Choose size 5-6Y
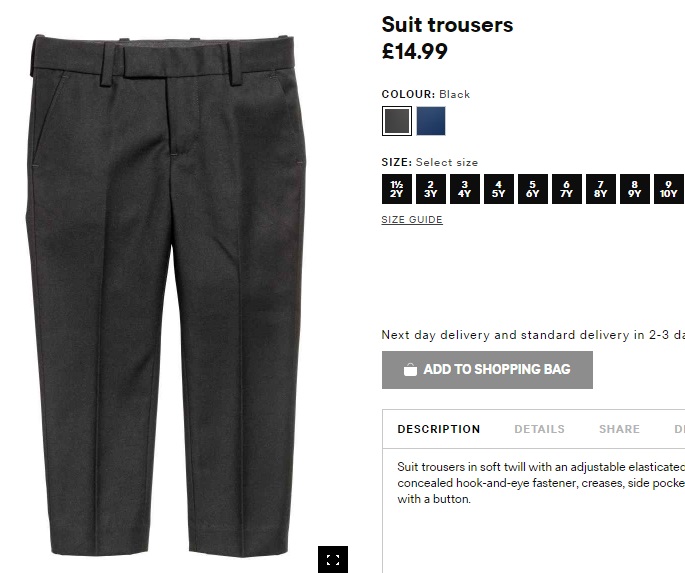Screen dimensions: 685x573 (x=533, y=189)
